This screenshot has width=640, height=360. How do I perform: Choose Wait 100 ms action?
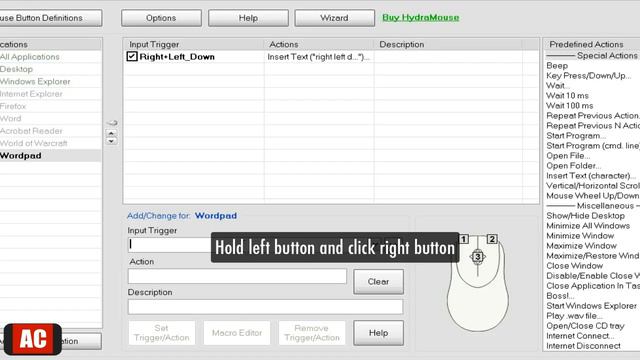point(569,106)
